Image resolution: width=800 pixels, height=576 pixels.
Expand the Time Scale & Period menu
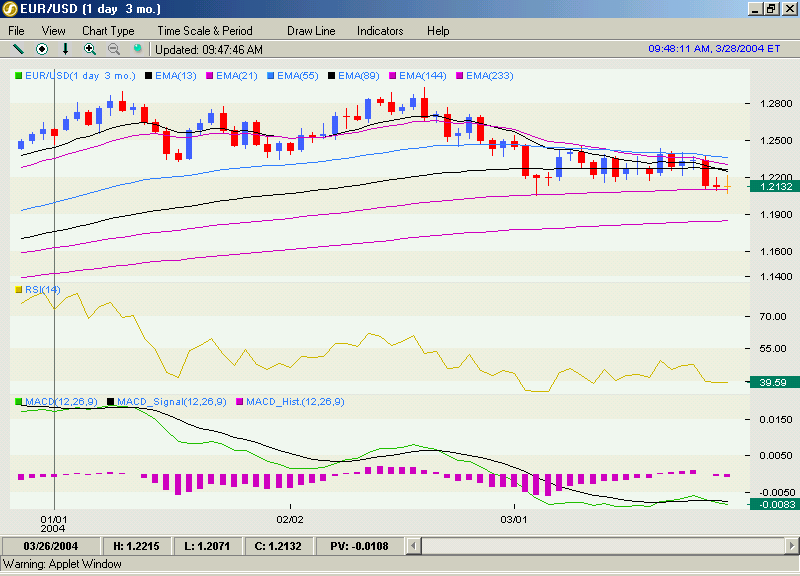pyautogui.click(x=205, y=31)
